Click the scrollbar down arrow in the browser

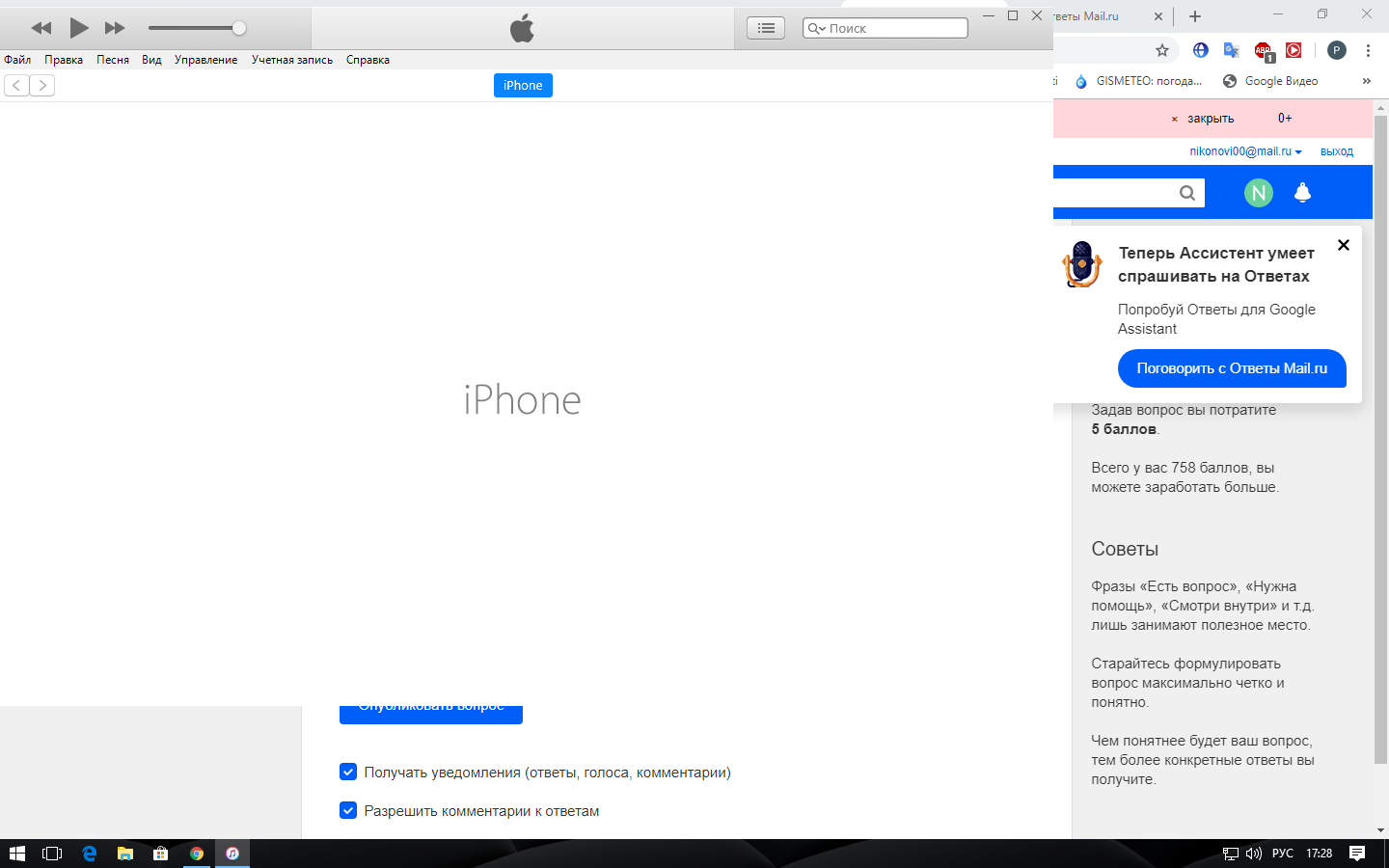click(x=1380, y=830)
